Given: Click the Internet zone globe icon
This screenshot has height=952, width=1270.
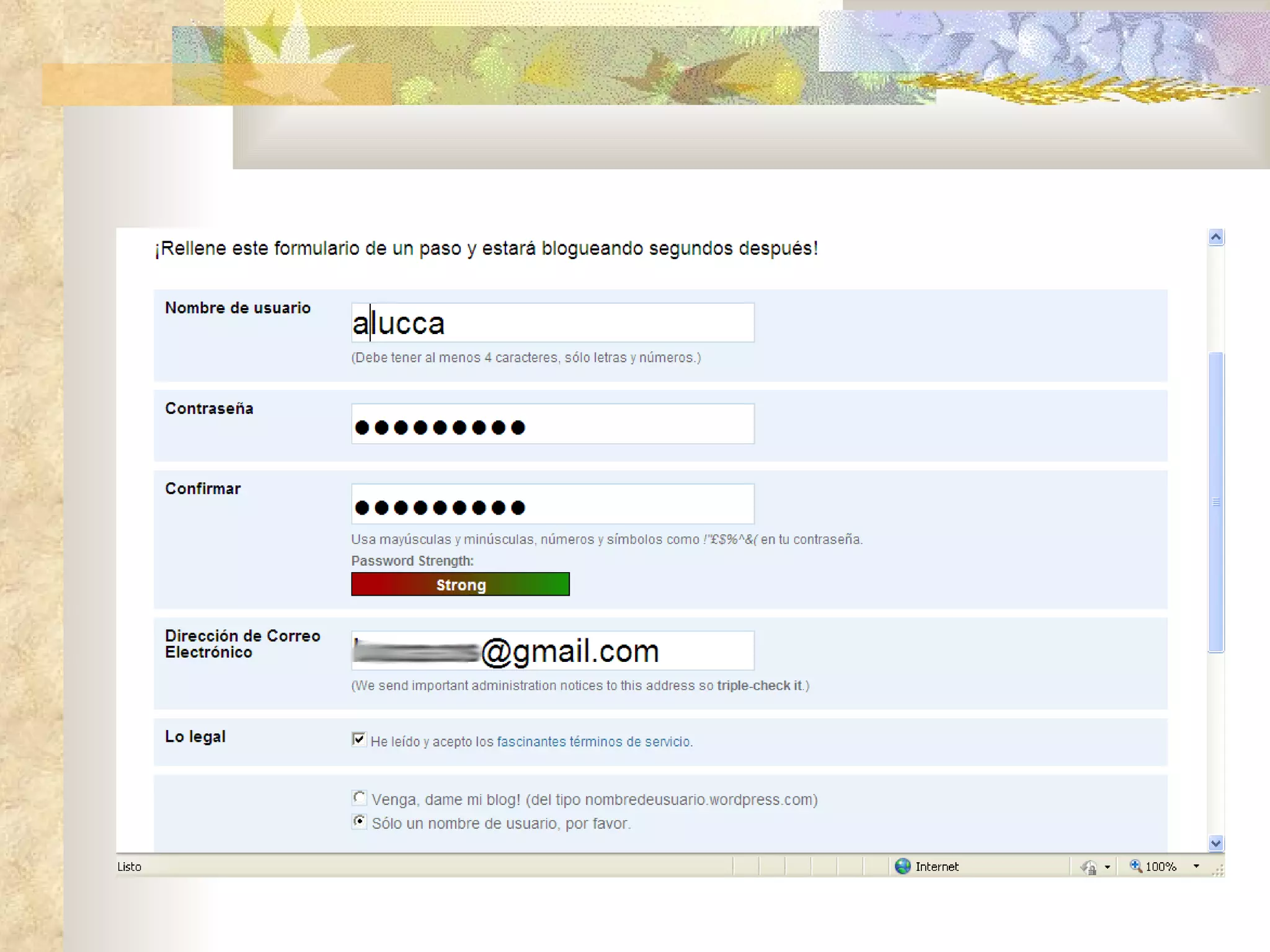Looking at the screenshot, I should (x=902, y=866).
